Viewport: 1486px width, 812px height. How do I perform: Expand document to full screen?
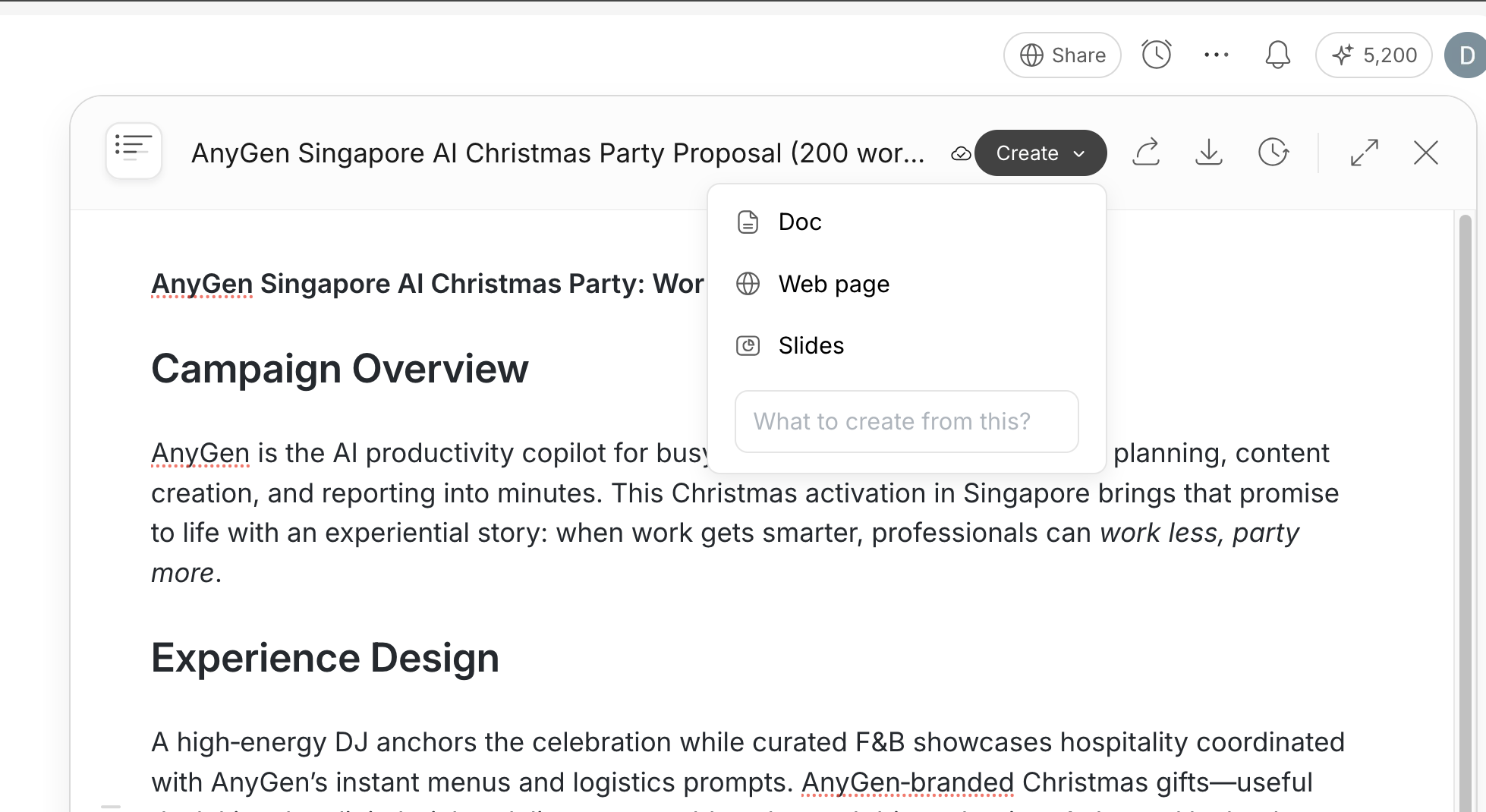1364,153
